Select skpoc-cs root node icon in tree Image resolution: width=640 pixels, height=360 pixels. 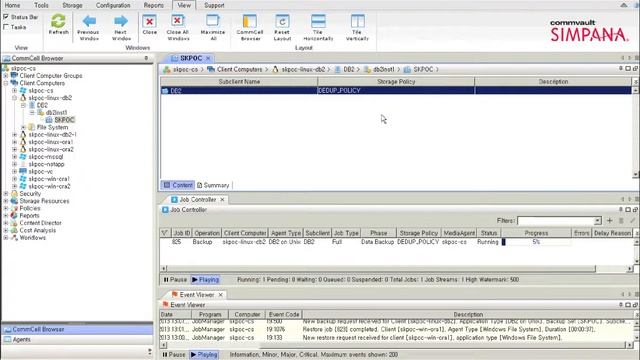coord(6,68)
